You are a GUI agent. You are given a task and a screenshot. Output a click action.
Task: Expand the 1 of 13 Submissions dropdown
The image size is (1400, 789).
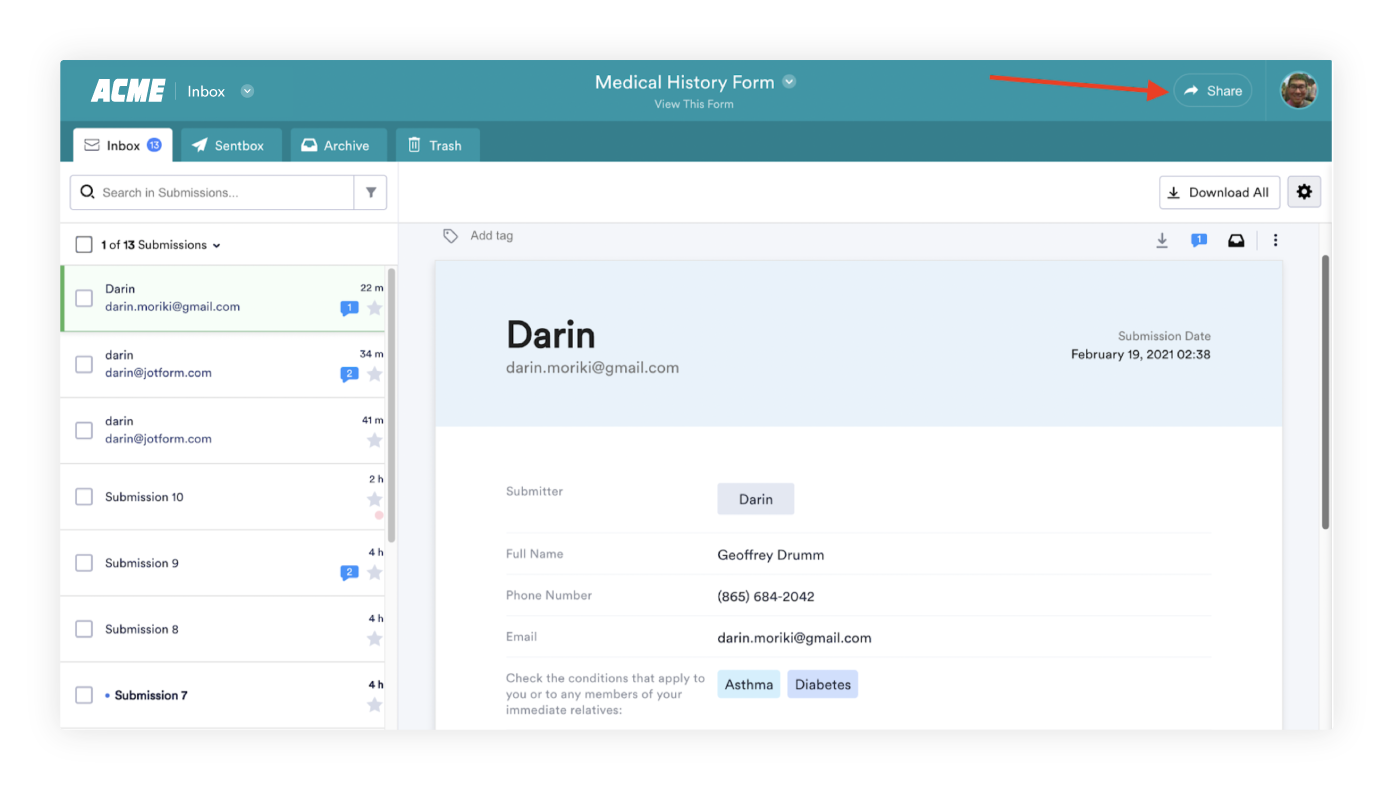pyautogui.click(x=216, y=245)
